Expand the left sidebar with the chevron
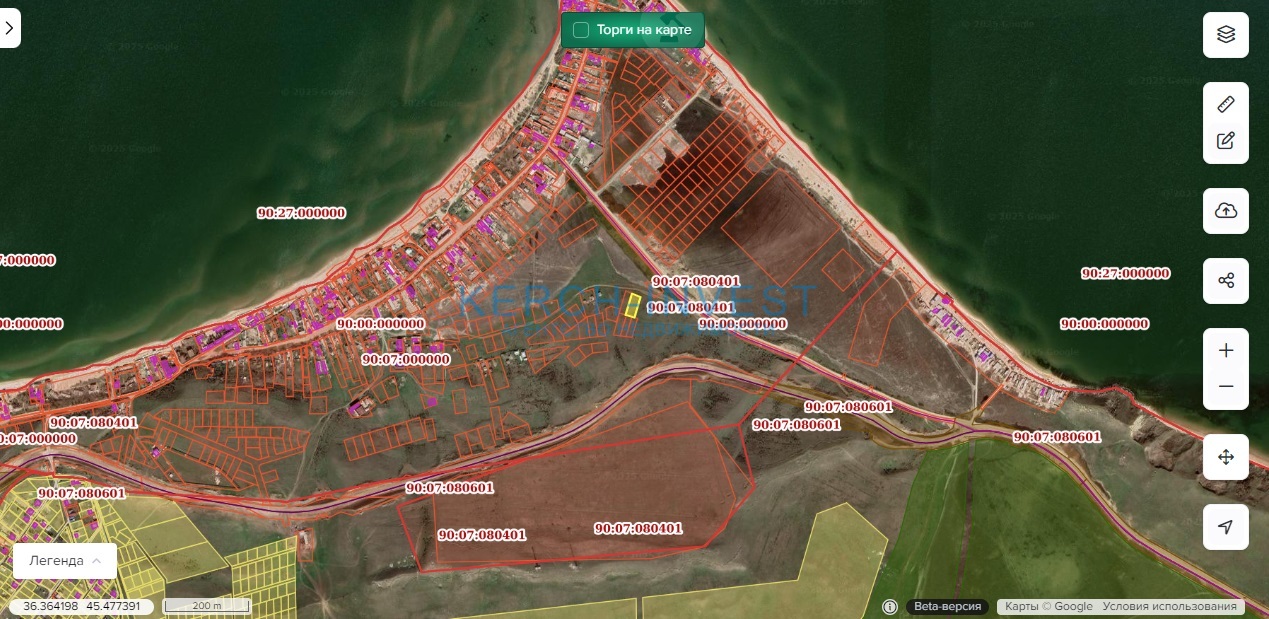Screen dimensions: 1269x619 pos(9,28)
